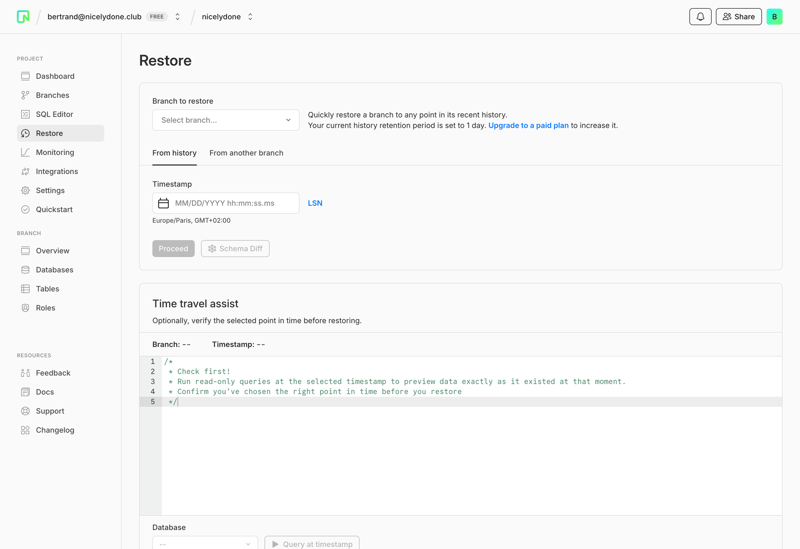Click the LSN link
This screenshot has width=800, height=549.
(x=315, y=203)
